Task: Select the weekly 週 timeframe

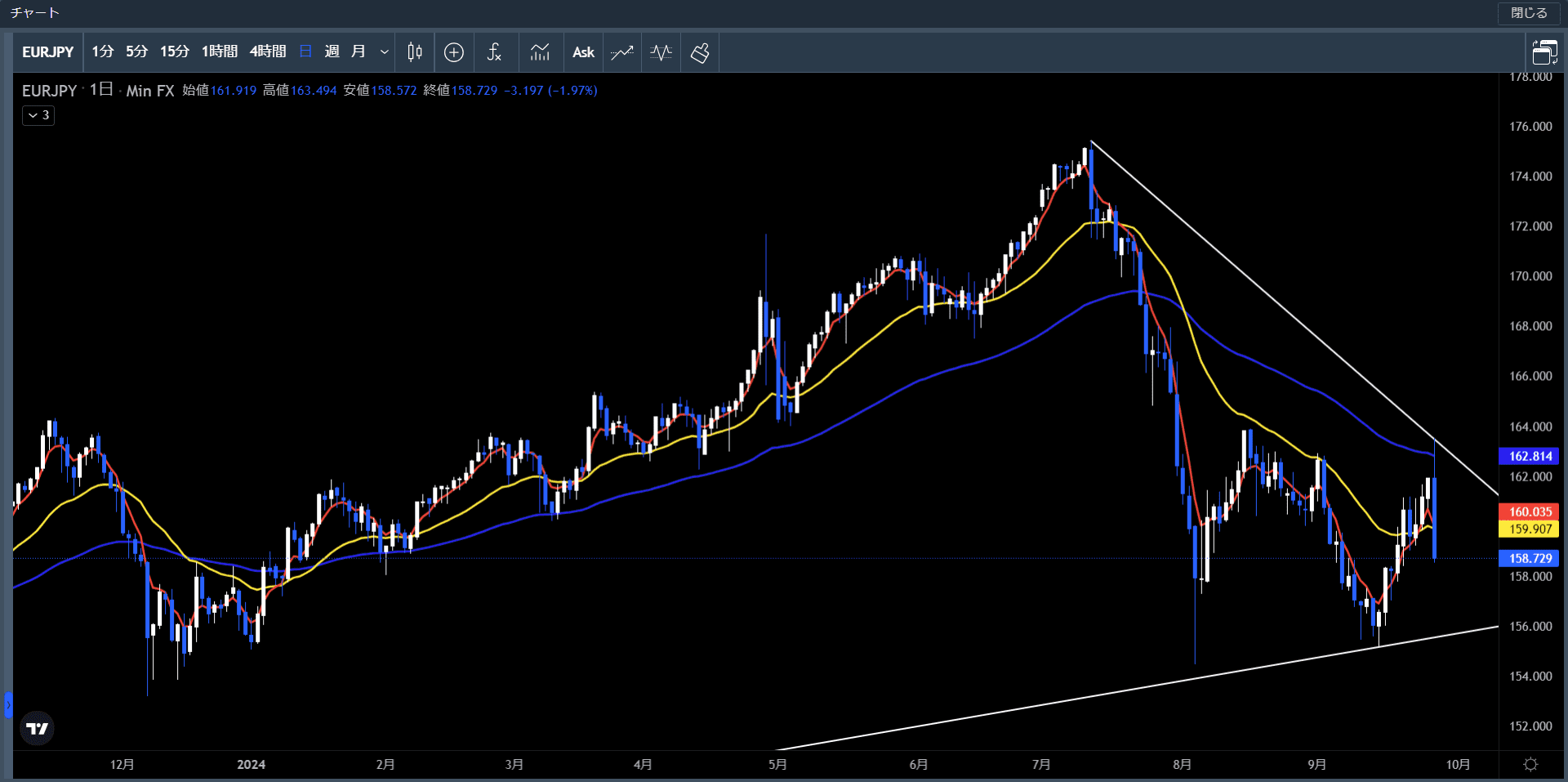Action: [332, 51]
